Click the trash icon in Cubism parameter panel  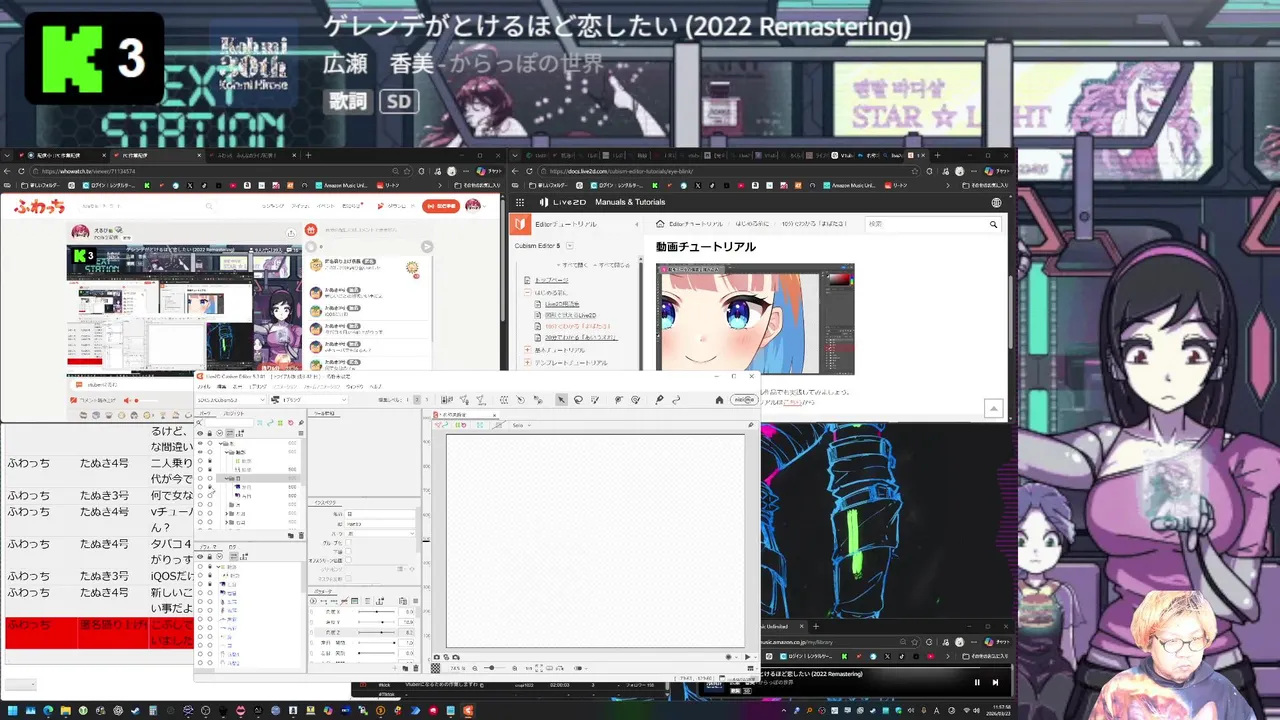[416, 668]
